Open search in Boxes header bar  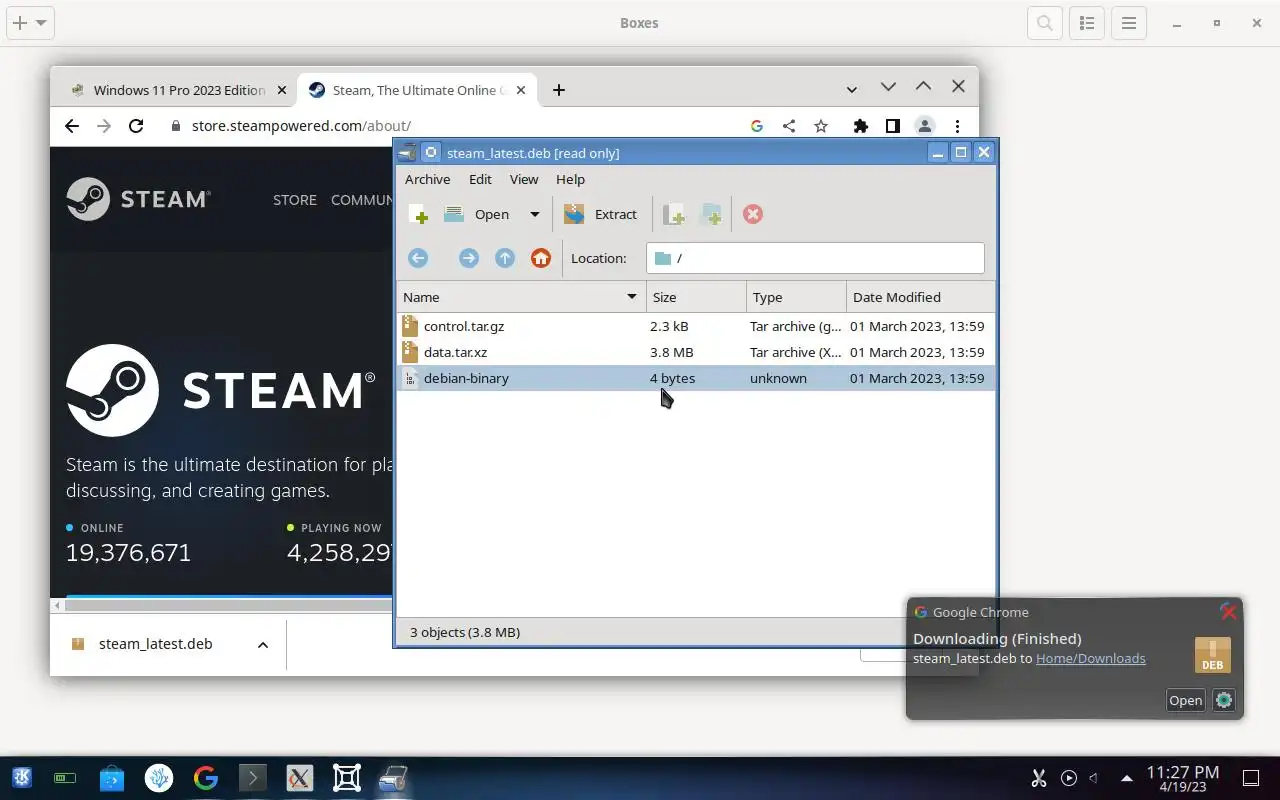tap(1045, 23)
